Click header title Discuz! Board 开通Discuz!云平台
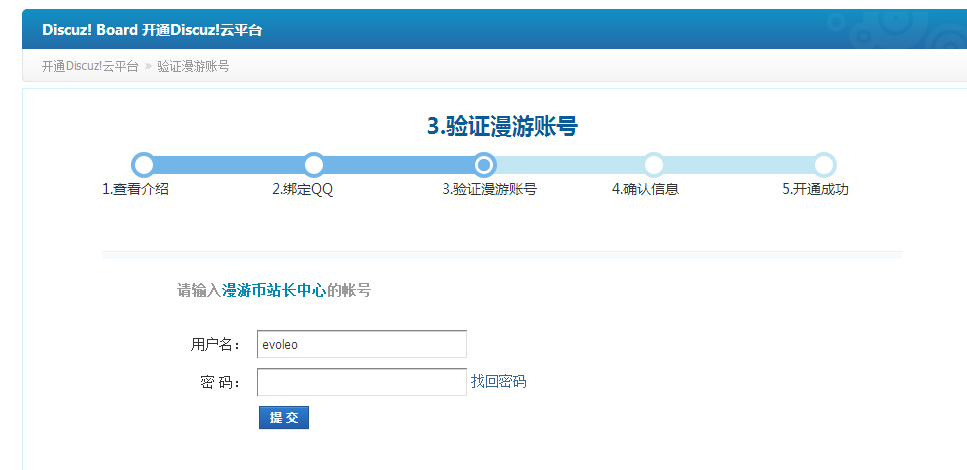This screenshot has width=967, height=470. pos(152,30)
